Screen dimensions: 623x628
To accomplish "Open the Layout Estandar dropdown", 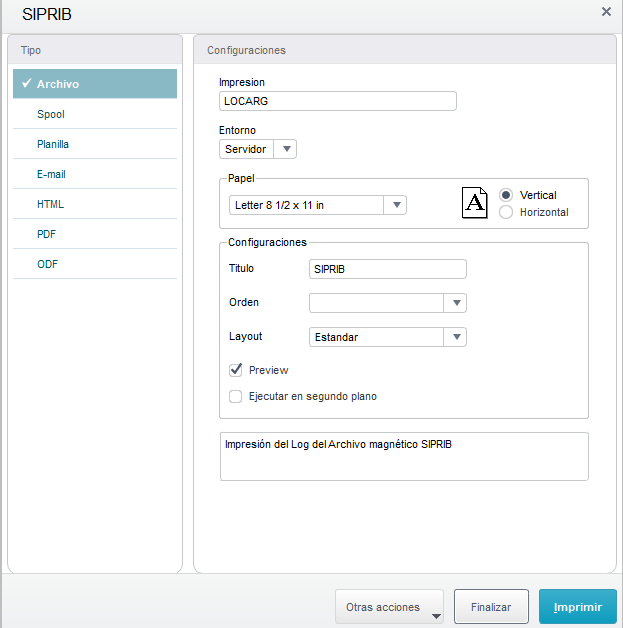I will click(x=388, y=337).
